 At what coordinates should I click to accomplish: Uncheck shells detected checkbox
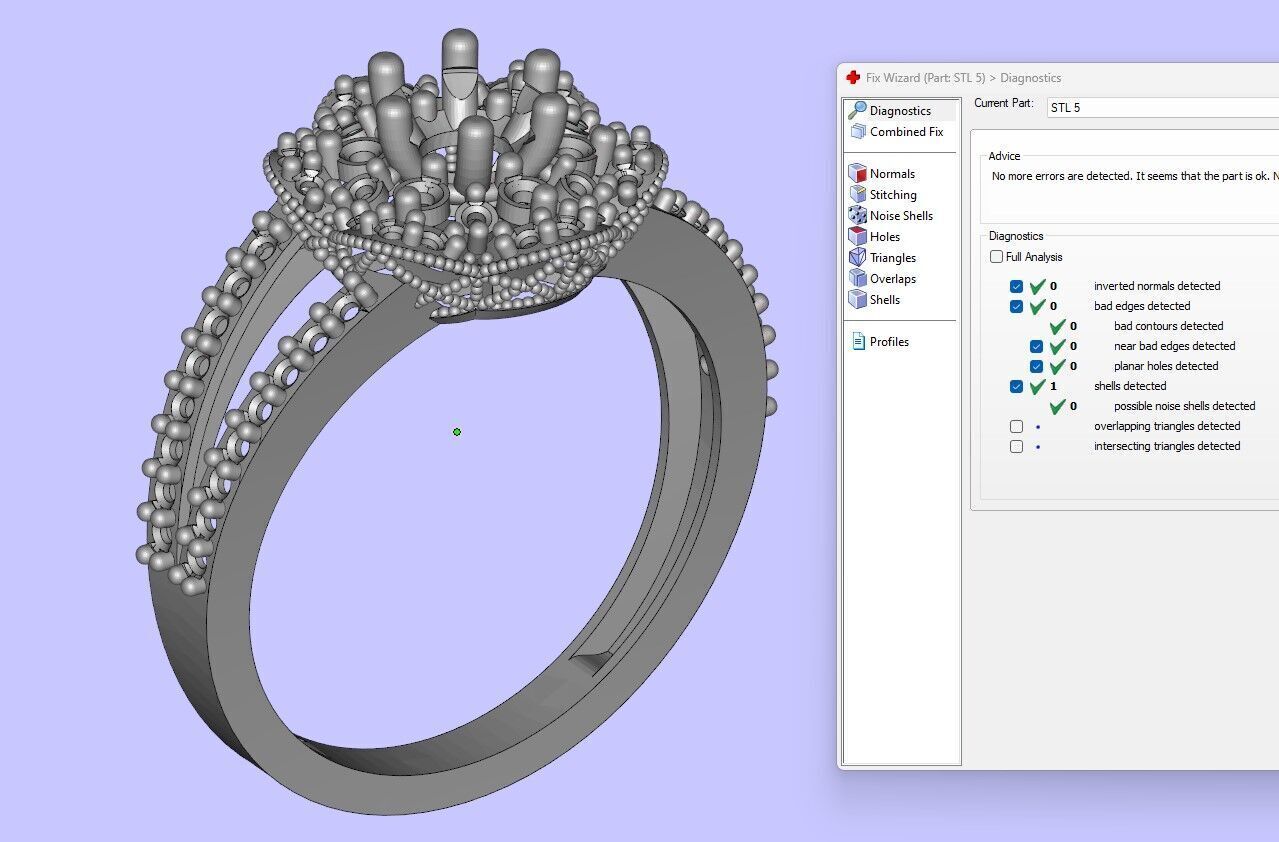[x=1016, y=386]
